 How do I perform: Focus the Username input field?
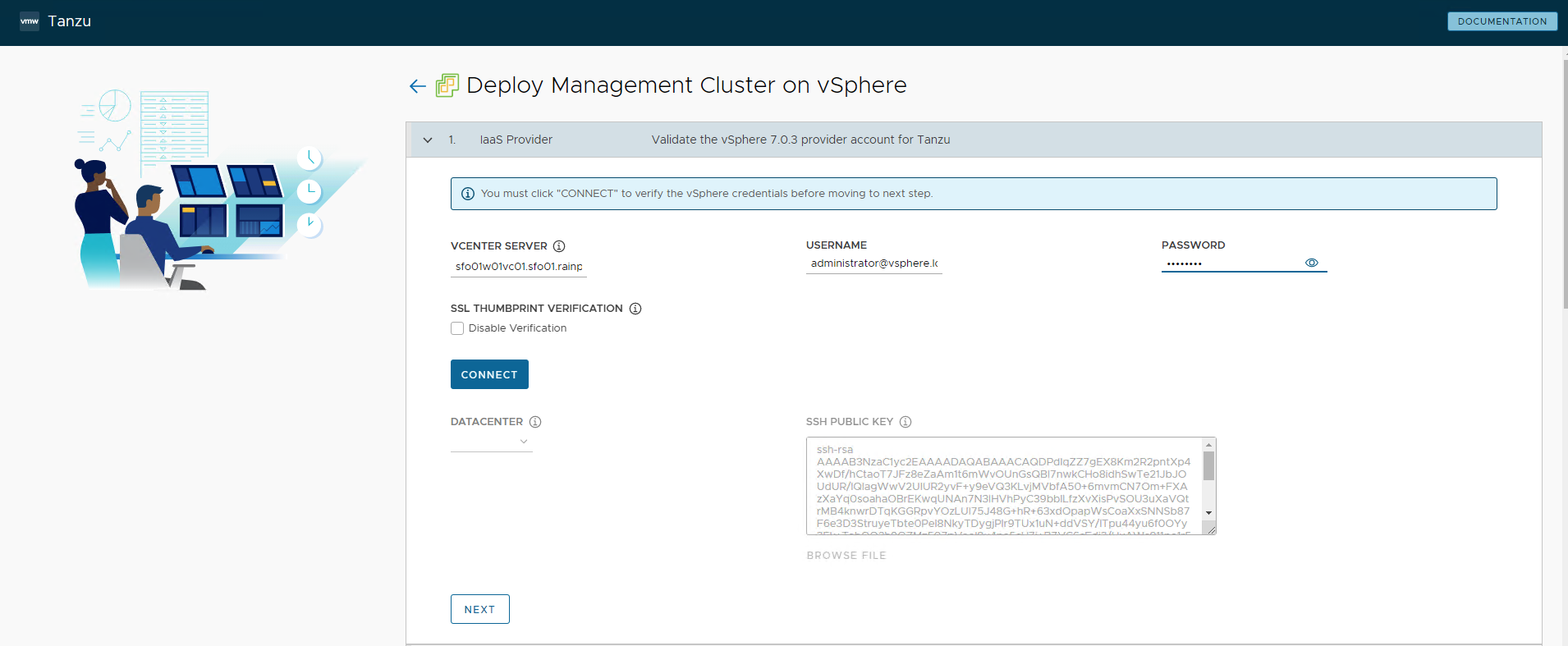874,263
